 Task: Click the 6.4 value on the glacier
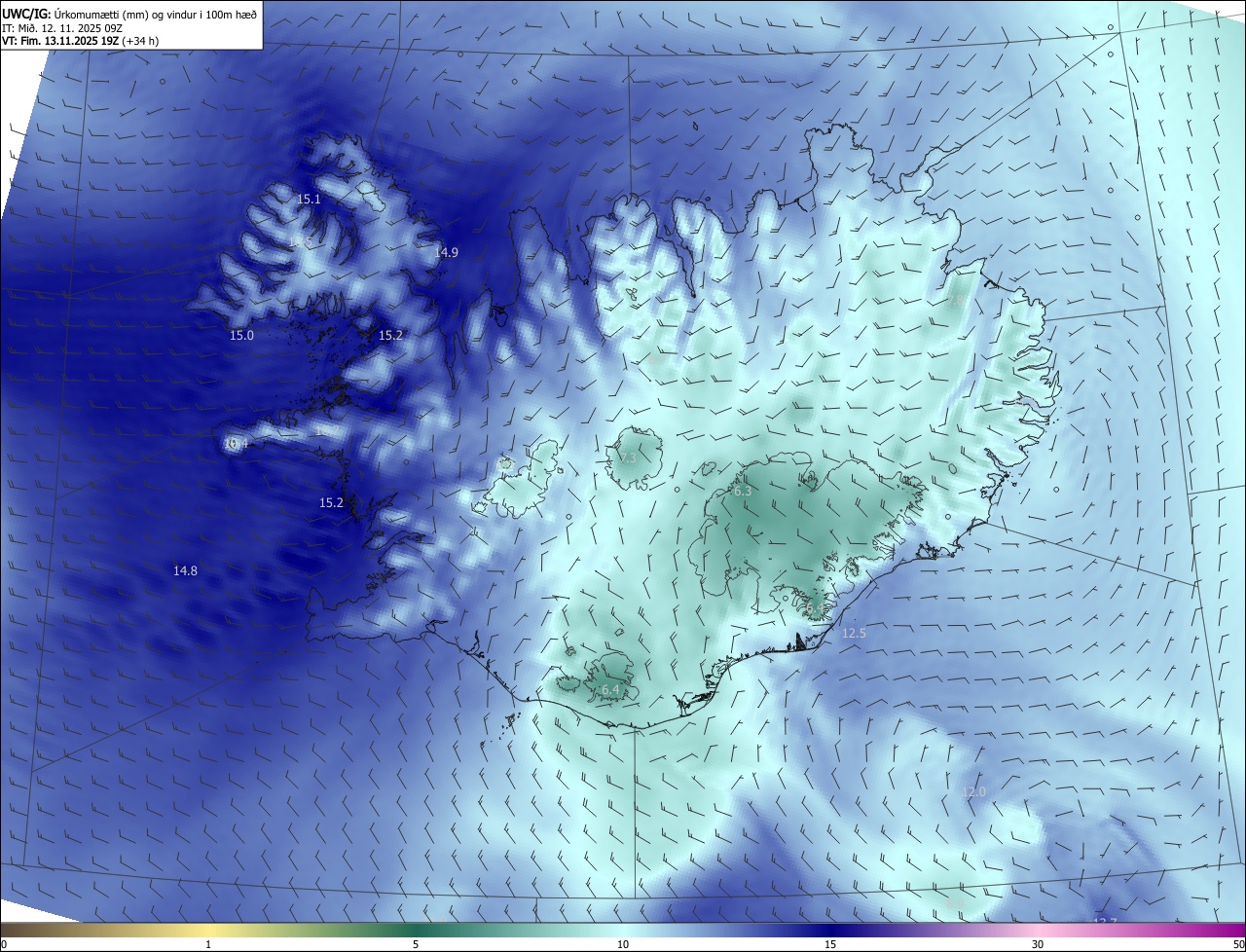[x=610, y=689]
